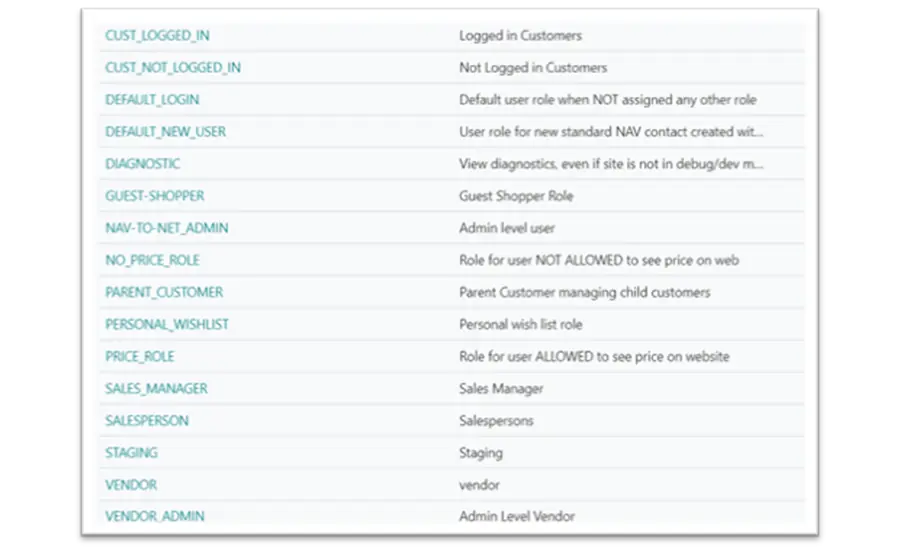Click the 'Staging' description cell
Screen dimensions: 900x550
click(480, 454)
